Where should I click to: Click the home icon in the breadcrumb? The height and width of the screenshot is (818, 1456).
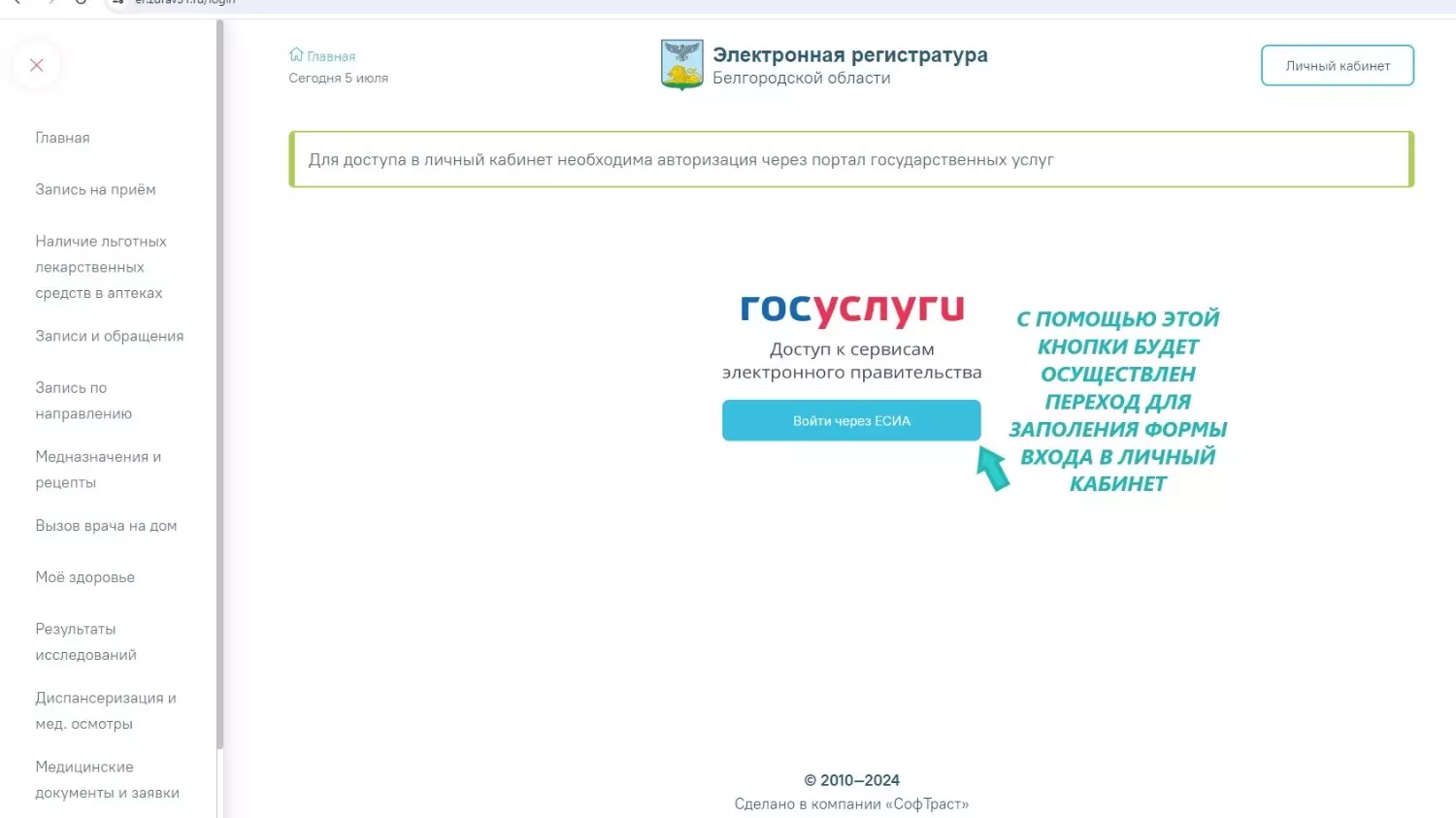click(296, 55)
